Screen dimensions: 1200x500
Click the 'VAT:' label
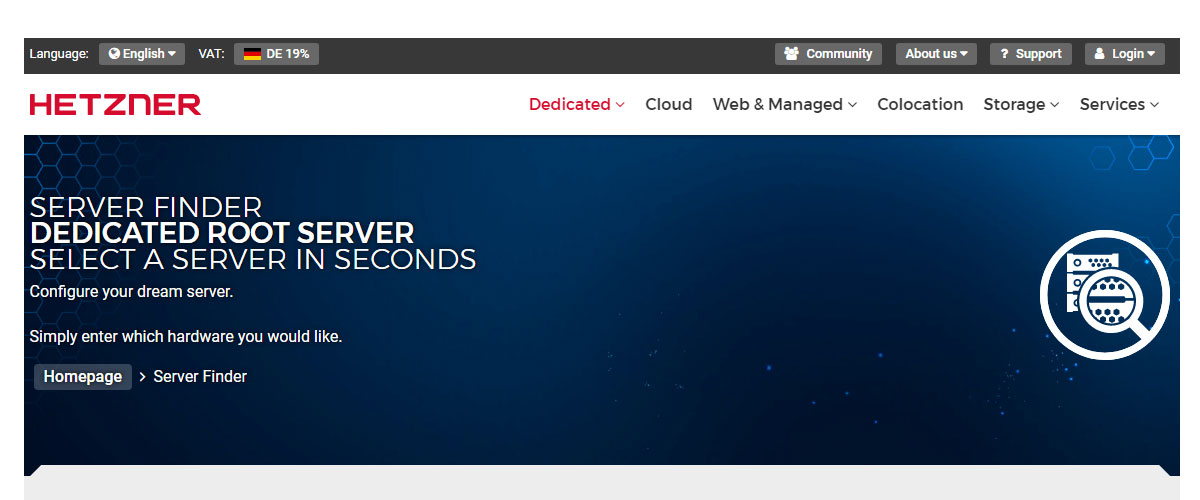[x=211, y=54]
